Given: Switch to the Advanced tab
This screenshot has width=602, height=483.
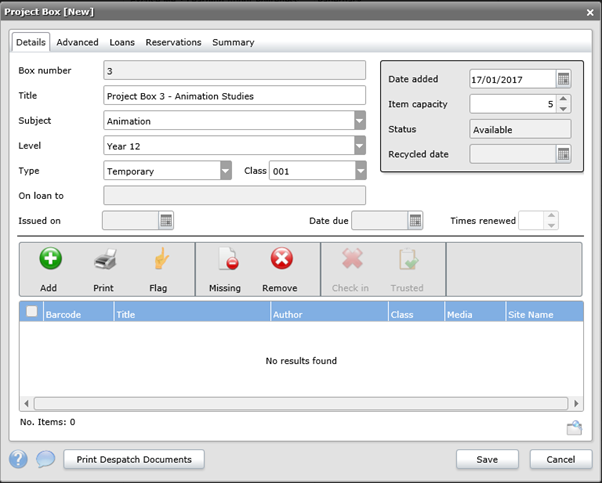Looking at the screenshot, I should point(77,42).
